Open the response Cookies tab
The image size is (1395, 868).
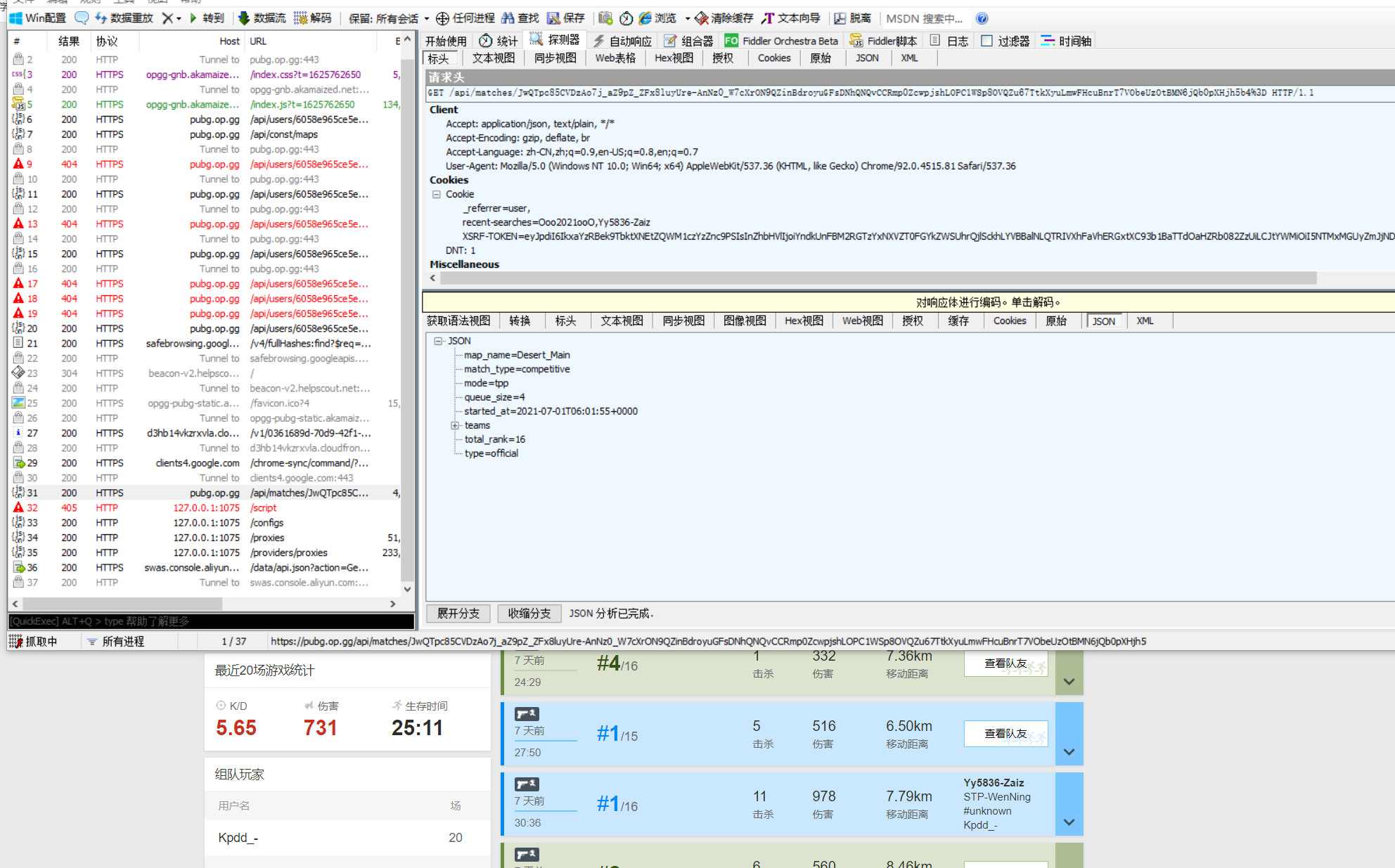[x=1009, y=320]
